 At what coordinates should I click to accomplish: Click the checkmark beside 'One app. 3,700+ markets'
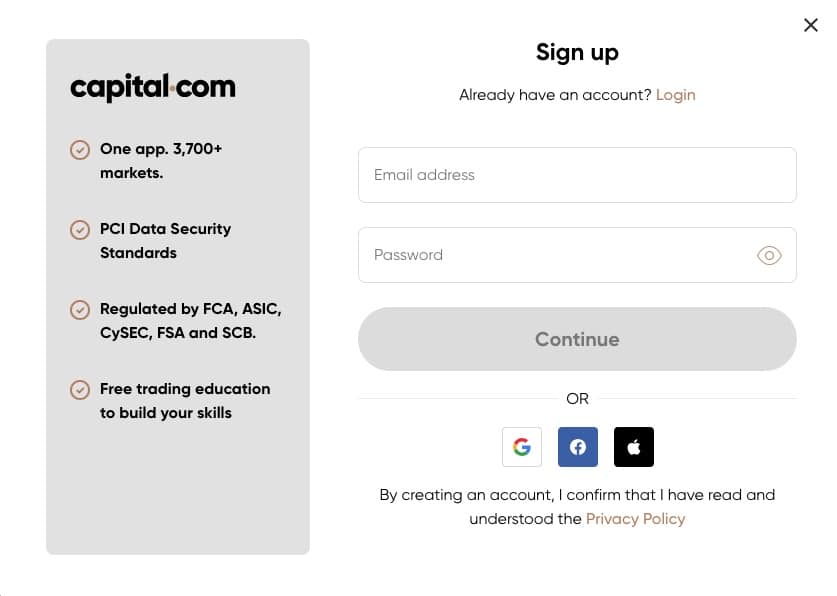(80, 150)
